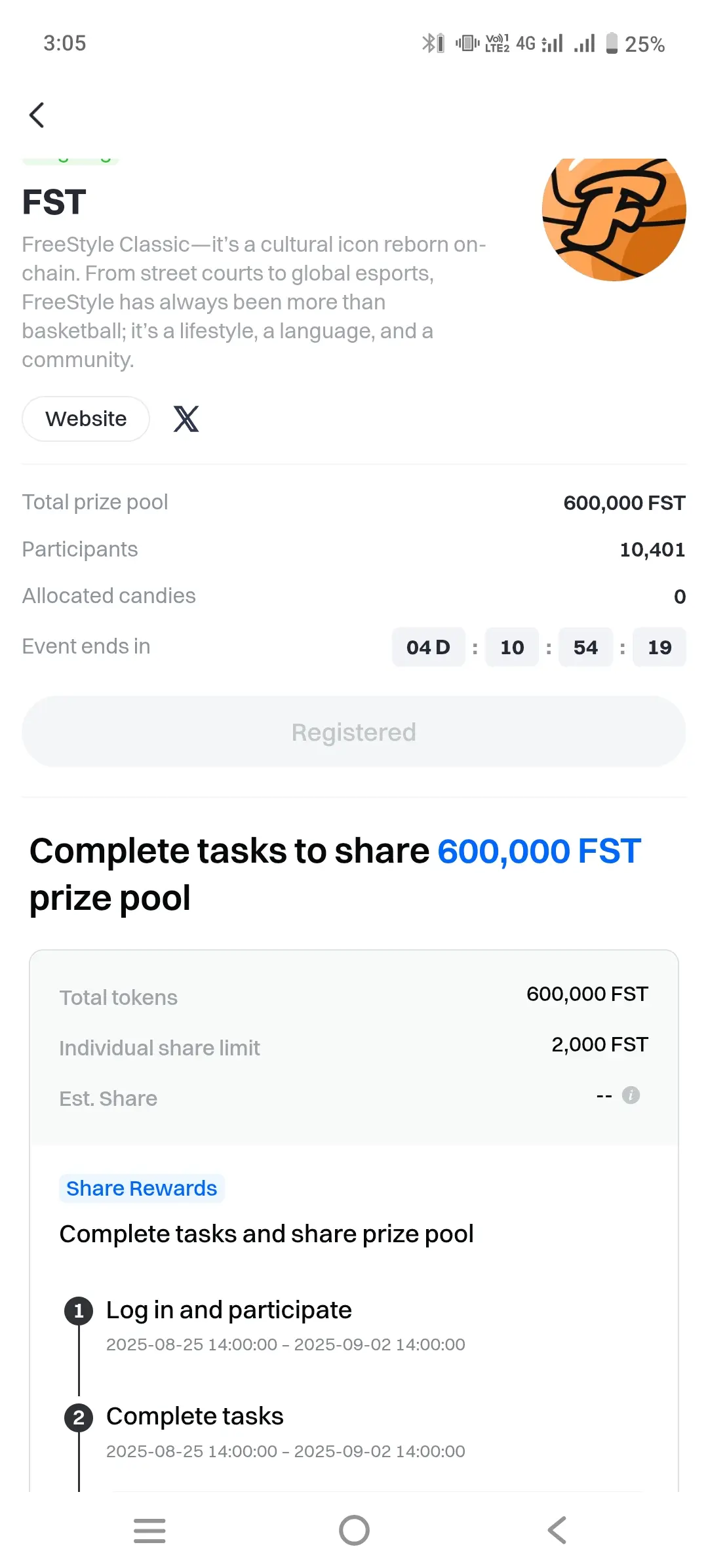Select the Share Rewards tag
The height and width of the screenshot is (1568, 708).
[142, 1188]
